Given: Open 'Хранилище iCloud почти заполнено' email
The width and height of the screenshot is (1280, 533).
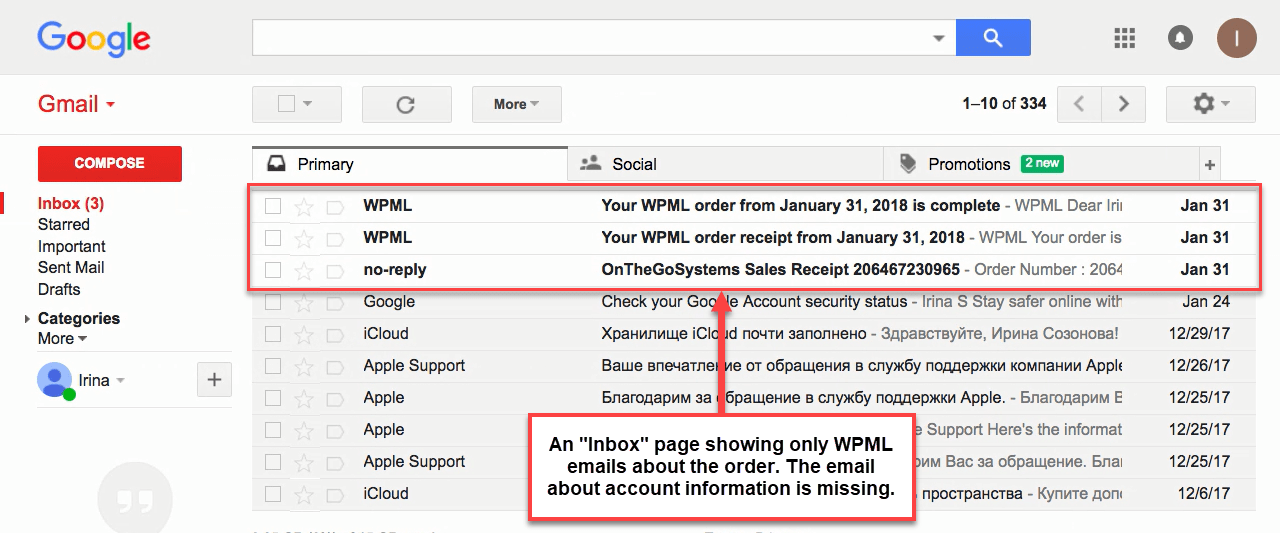Looking at the screenshot, I should point(734,334).
